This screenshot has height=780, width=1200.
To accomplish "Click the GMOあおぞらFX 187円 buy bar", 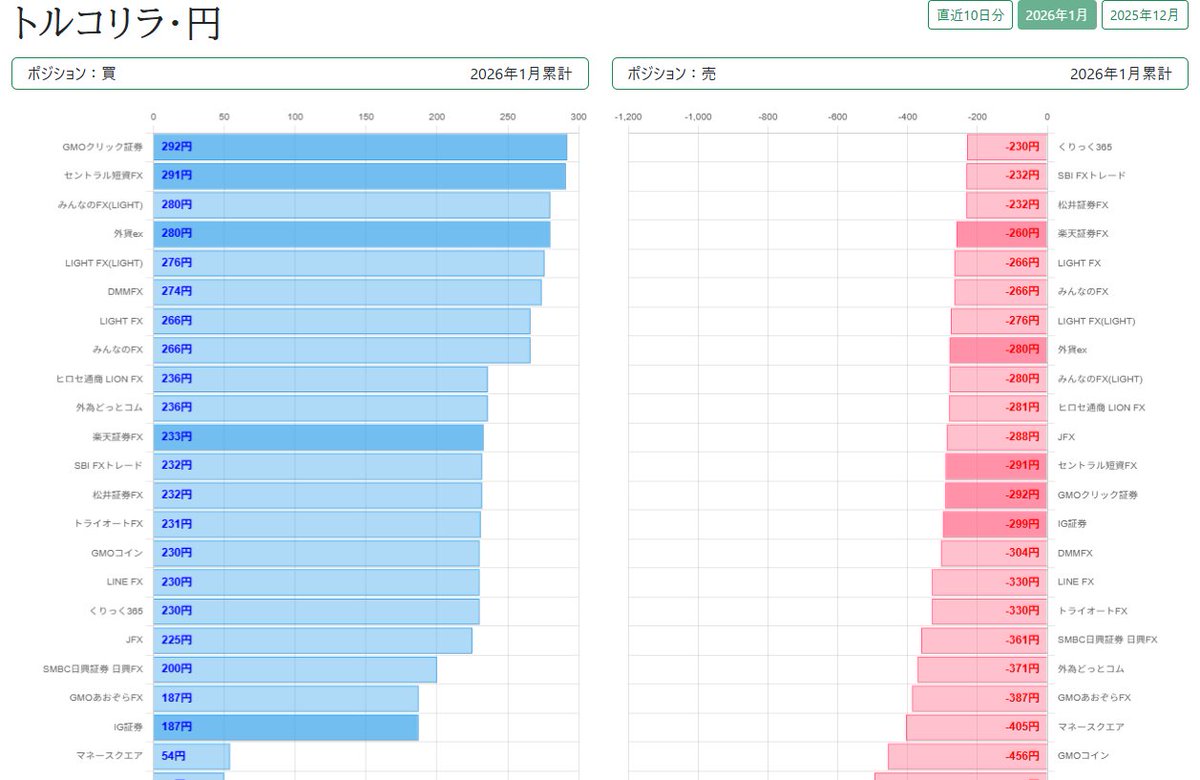I will (x=285, y=698).
